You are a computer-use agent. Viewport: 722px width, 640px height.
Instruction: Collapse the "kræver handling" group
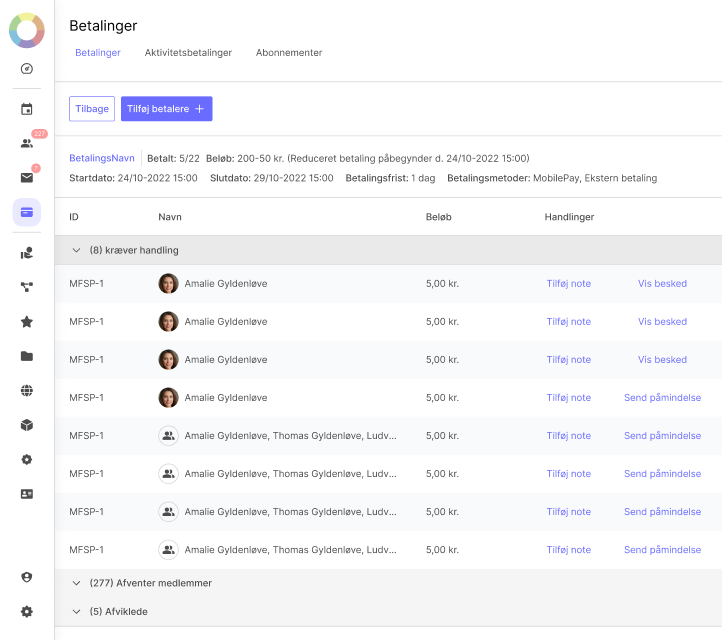coord(76,250)
